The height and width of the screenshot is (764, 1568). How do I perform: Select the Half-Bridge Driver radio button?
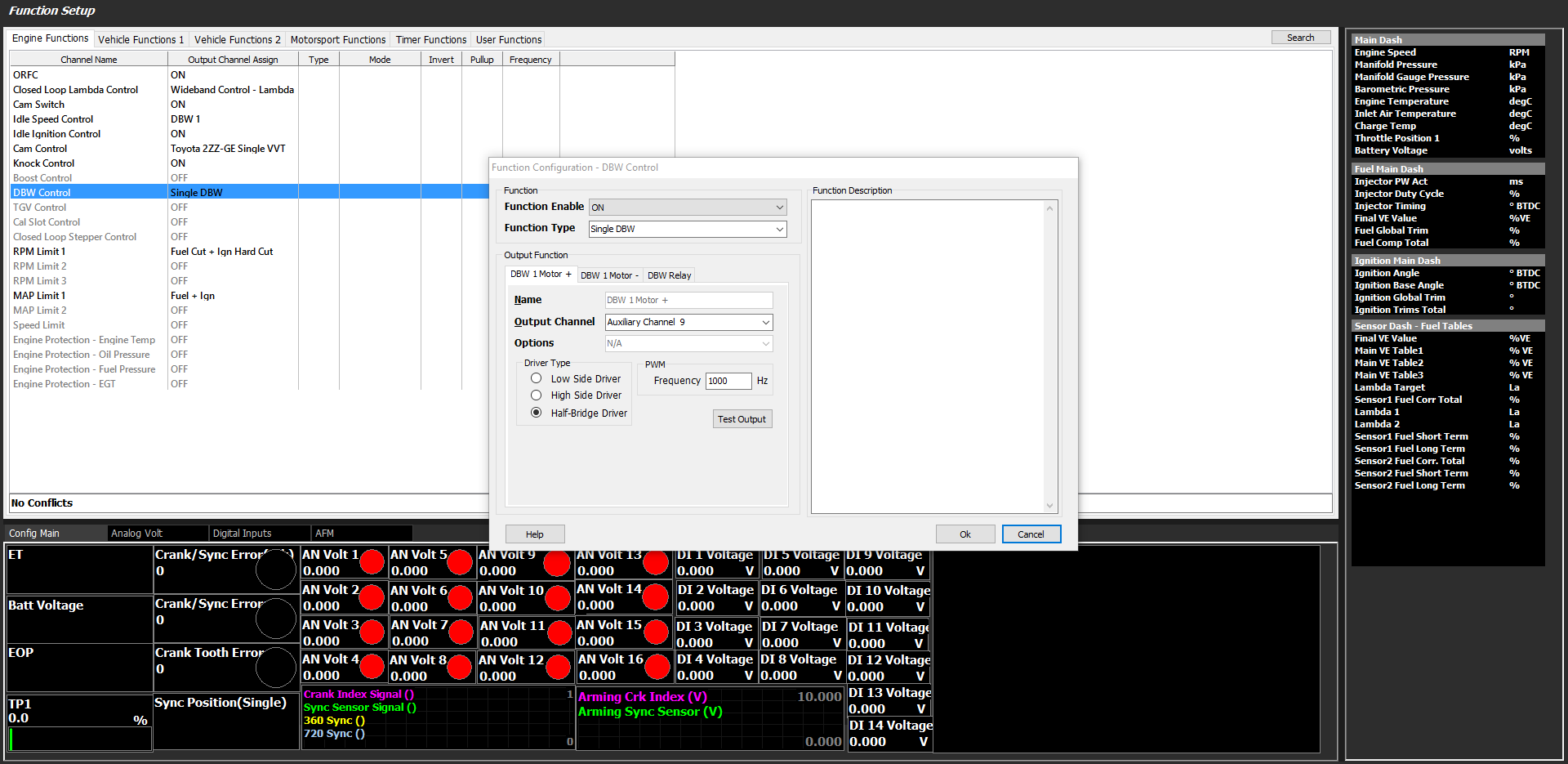pos(537,413)
